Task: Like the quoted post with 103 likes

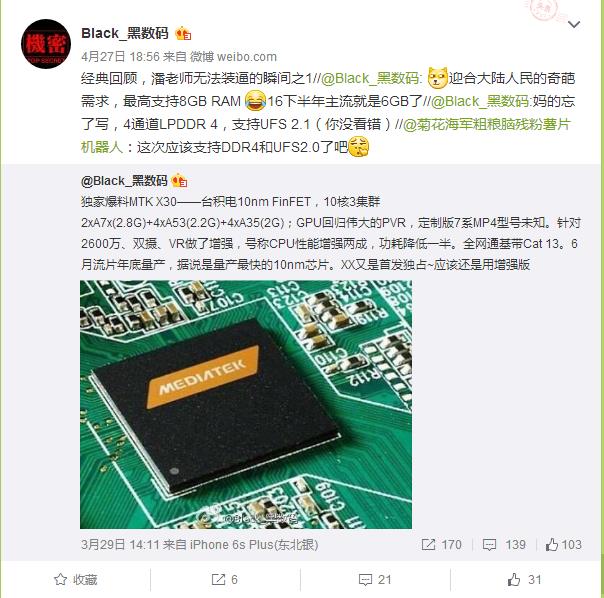Action: point(564,544)
